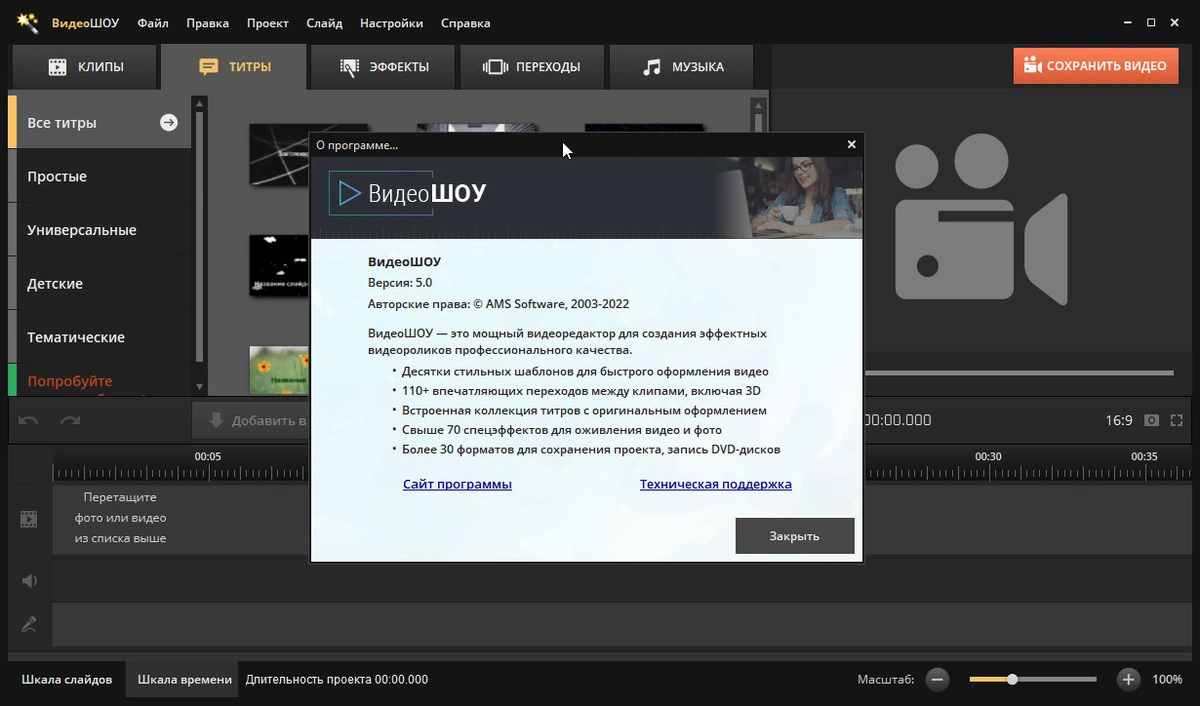Click the undo arrow icon
This screenshot has width=1200, height=706.
tap(29, 421)
